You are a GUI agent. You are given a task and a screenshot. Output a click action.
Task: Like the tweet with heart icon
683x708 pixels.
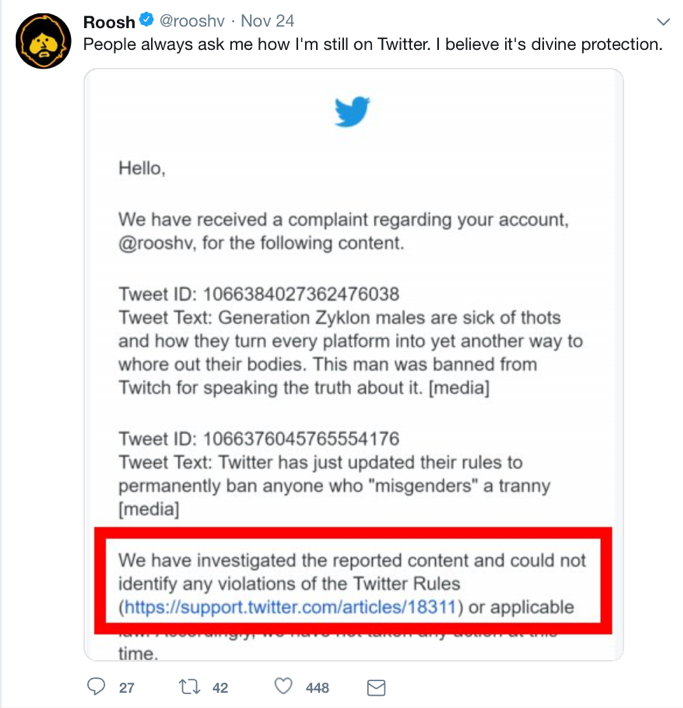(x=283, y=687)
